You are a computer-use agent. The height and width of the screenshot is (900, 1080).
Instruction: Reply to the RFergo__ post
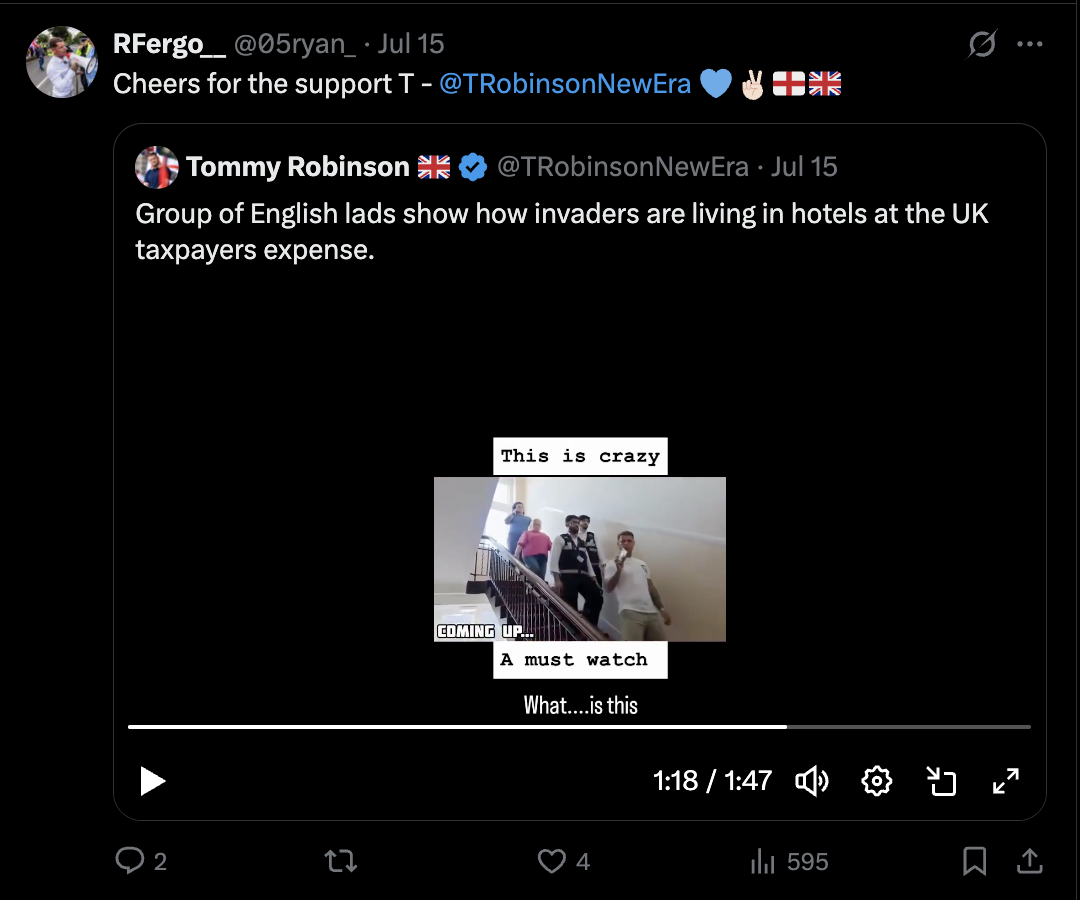click(131, 861)
